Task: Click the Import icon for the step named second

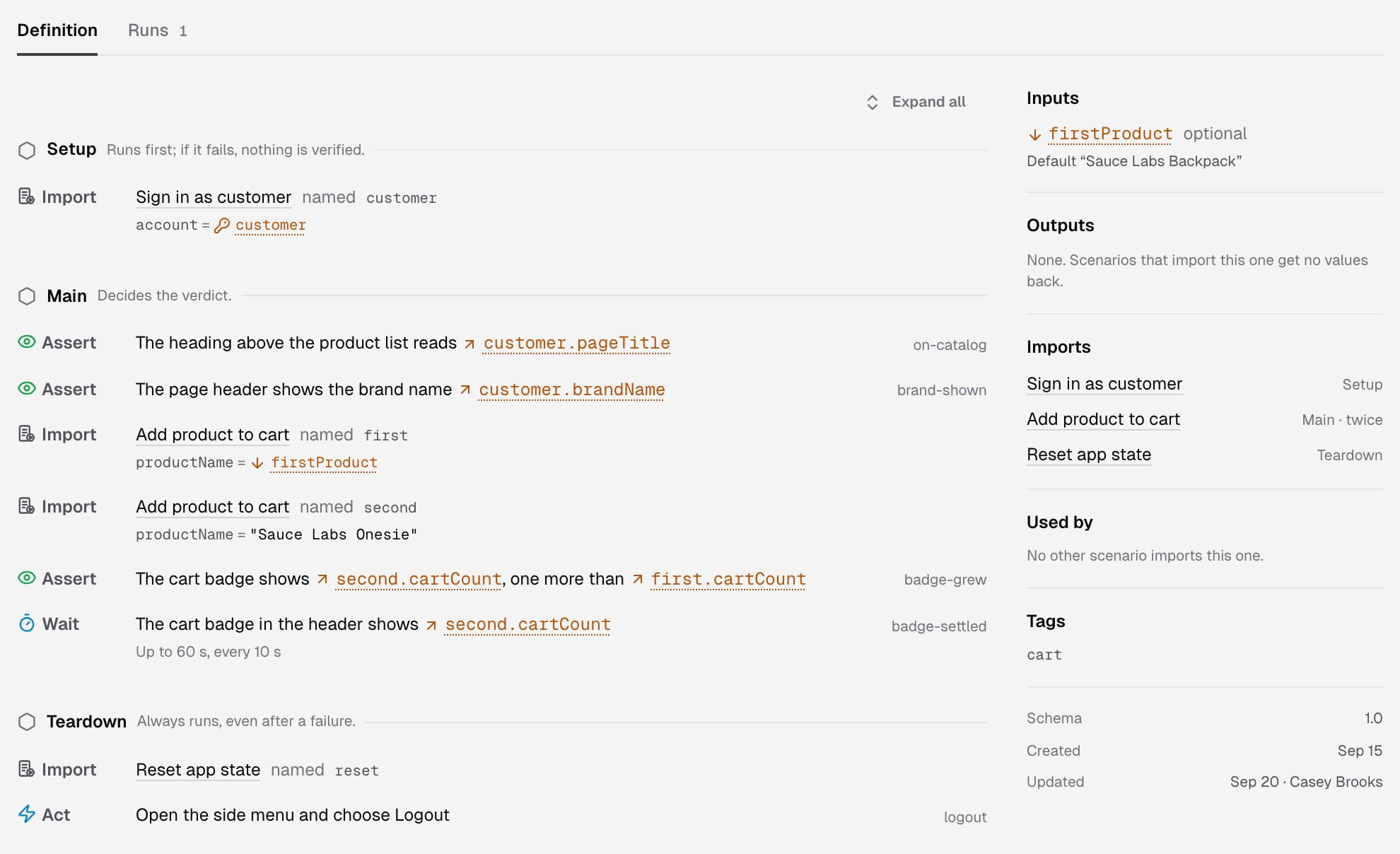Action: point(26,506)
